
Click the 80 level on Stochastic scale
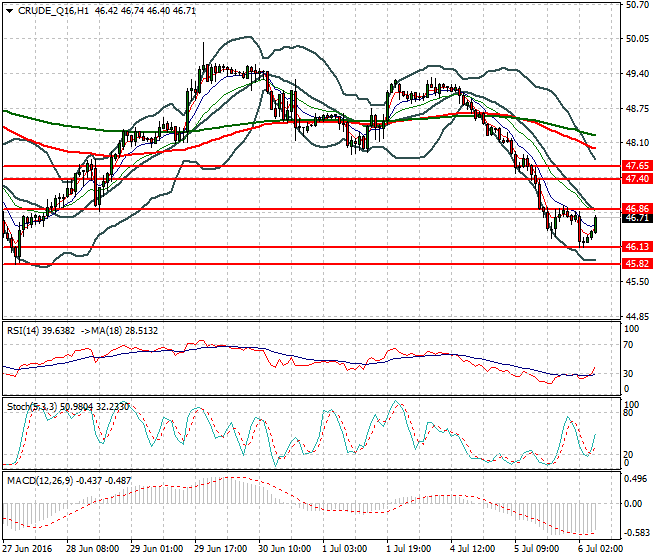tap(629, 411)
